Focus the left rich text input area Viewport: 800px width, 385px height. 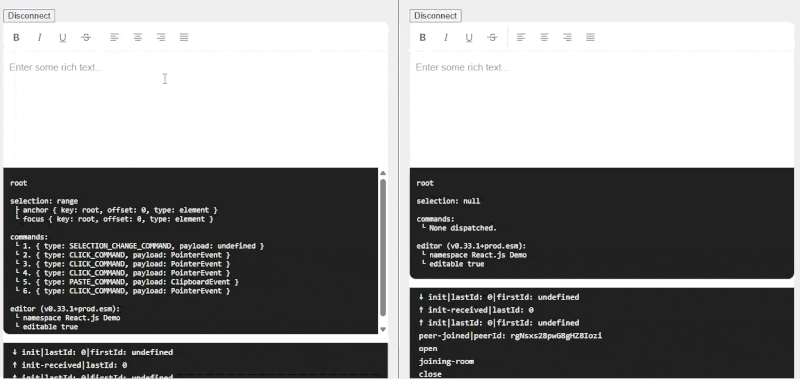point(195,110)
